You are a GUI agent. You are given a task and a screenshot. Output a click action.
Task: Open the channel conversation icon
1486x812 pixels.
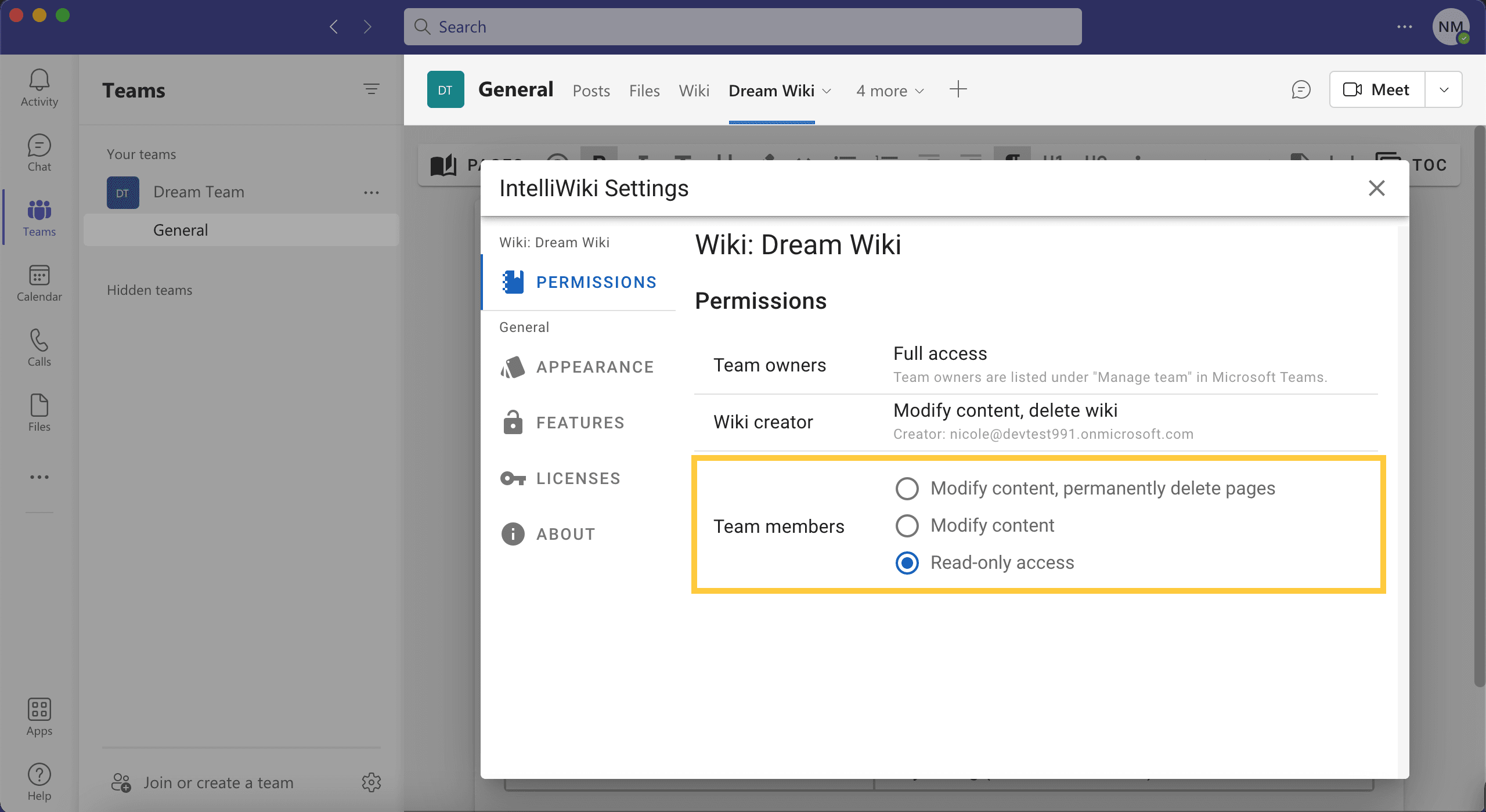pos(1301,89)
